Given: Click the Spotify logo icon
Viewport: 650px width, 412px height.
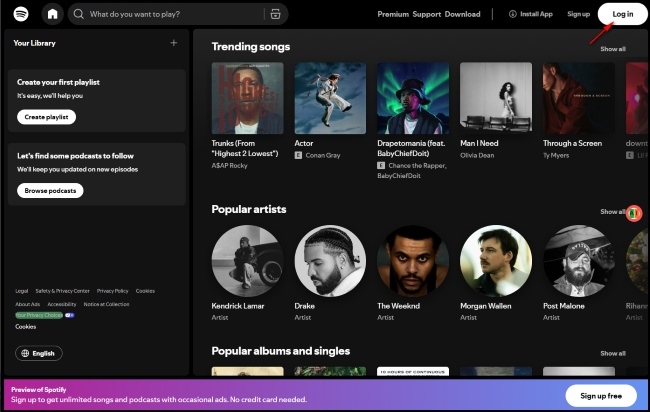Looking at the screenshot, I should pyautogui.click(x=21, y=14).
